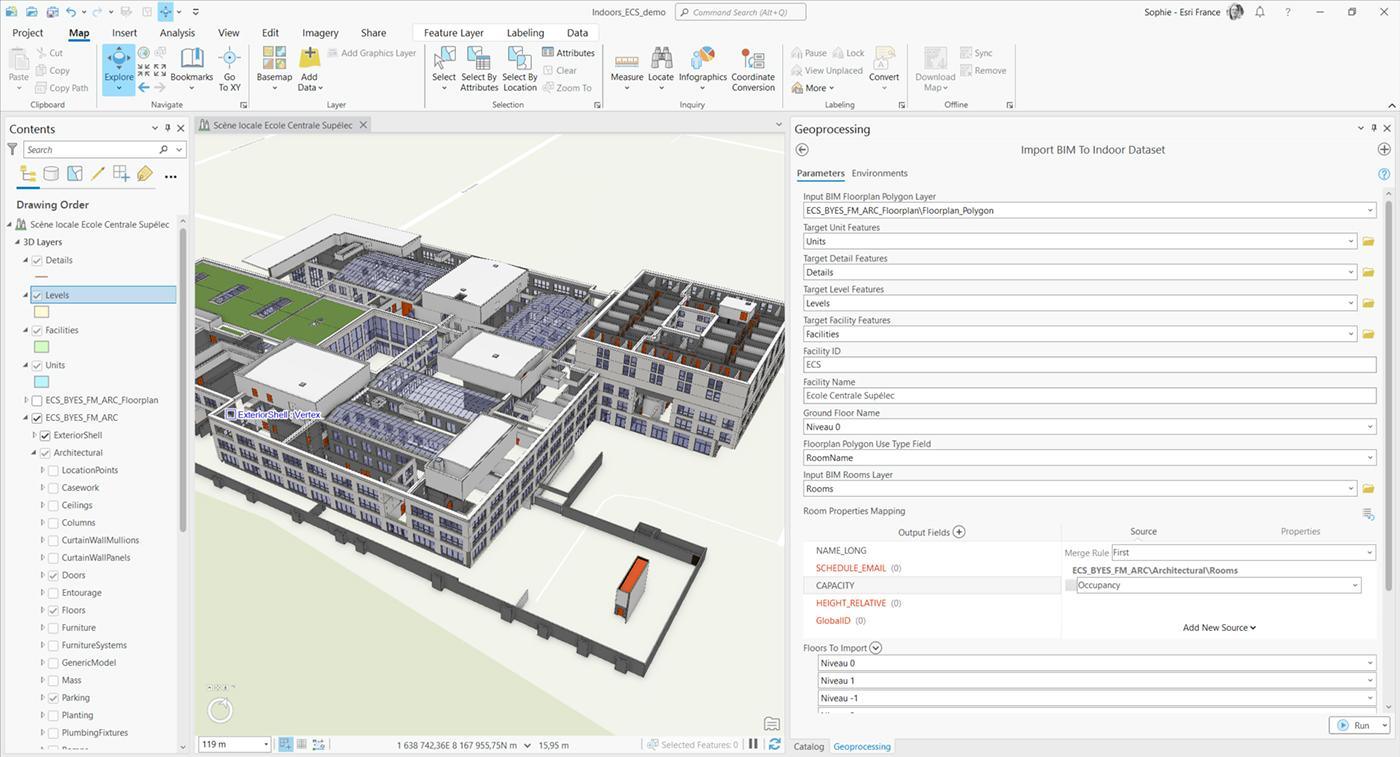Switch Contents to List By Data Source
Image resolution: width=1400 pixels, height=757 pixels.
[51, 174]
